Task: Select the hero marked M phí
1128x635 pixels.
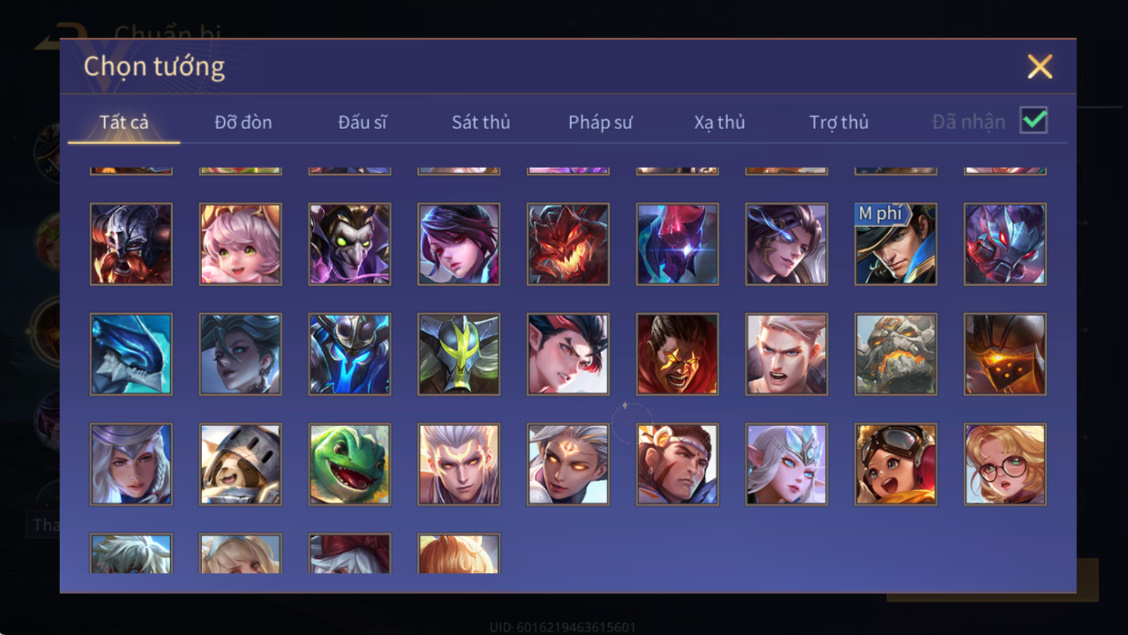Action: 896,244
